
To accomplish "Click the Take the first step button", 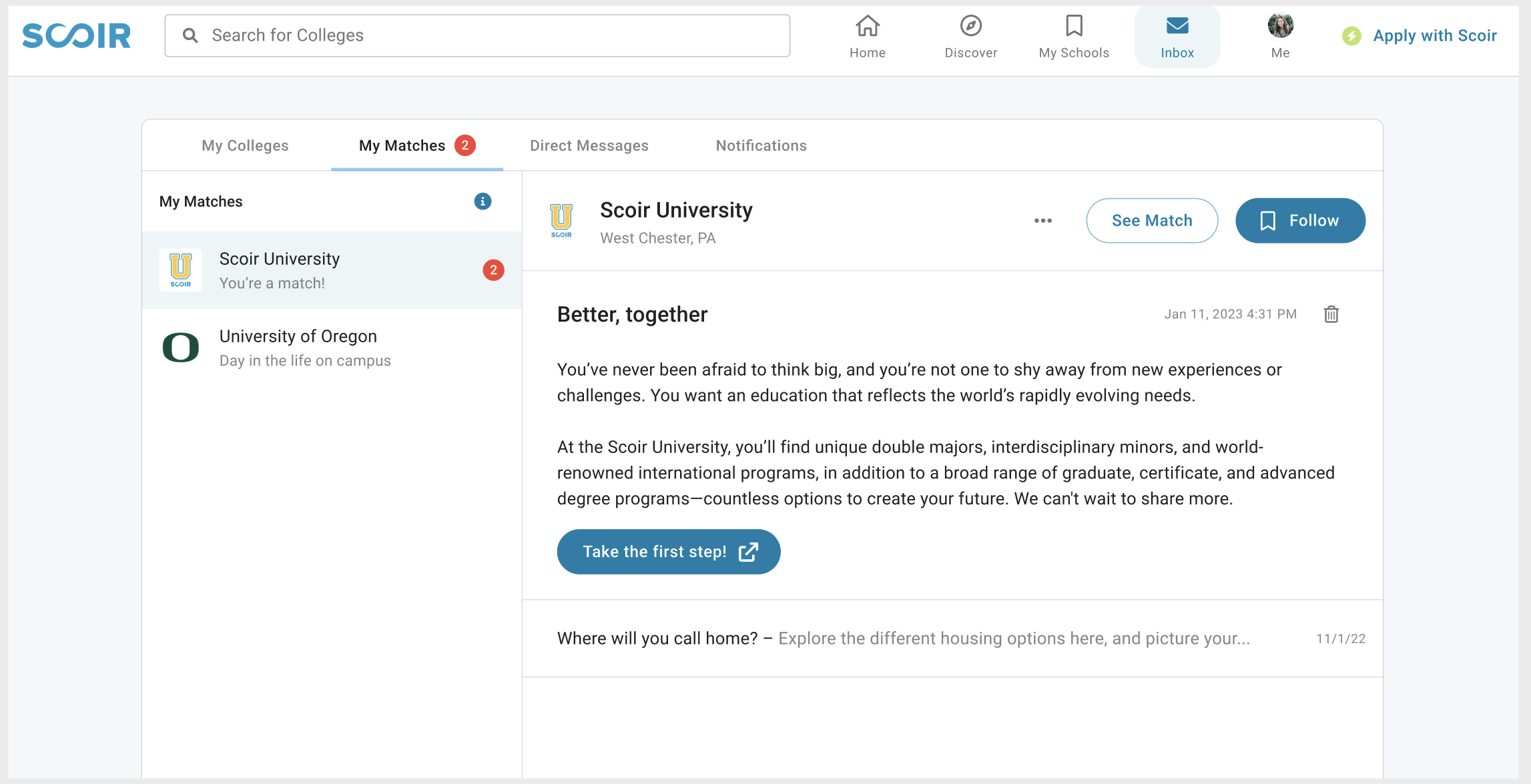I will click(x=666, y=551).
